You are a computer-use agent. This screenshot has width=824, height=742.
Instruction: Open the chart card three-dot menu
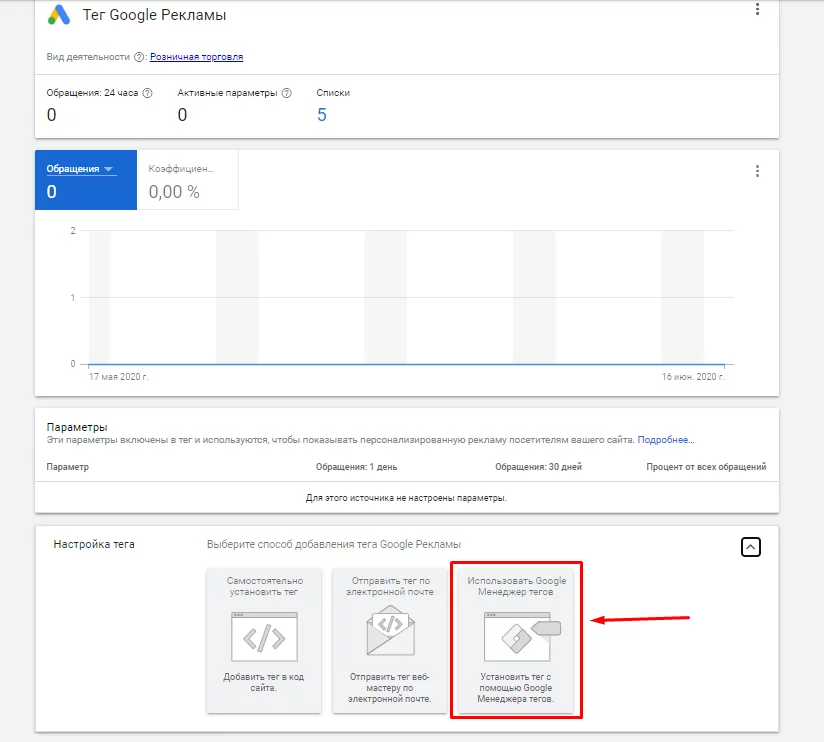pyautogui.click(x=757, y=171)
